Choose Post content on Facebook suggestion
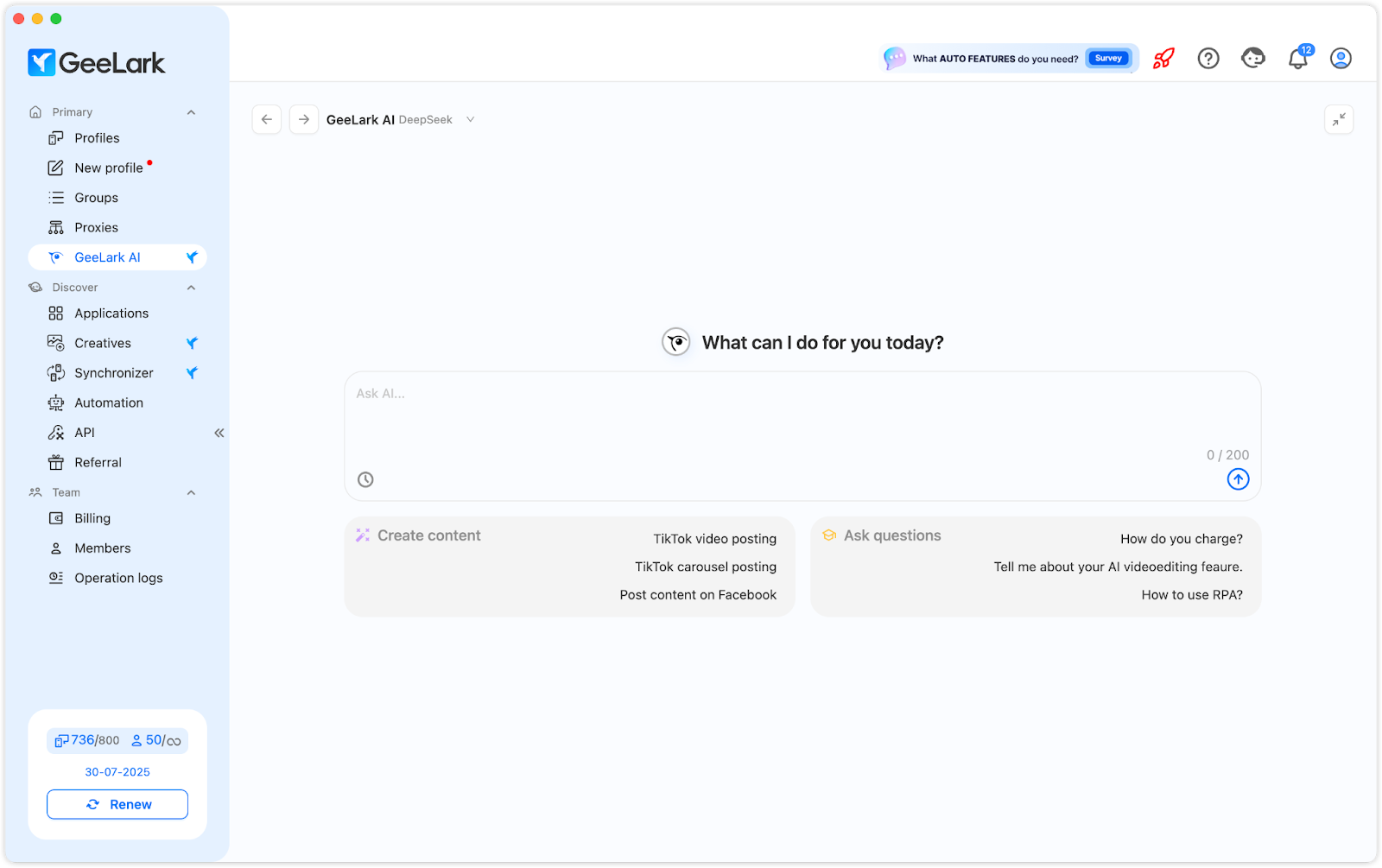1382x868 pixels. [698, 595]
